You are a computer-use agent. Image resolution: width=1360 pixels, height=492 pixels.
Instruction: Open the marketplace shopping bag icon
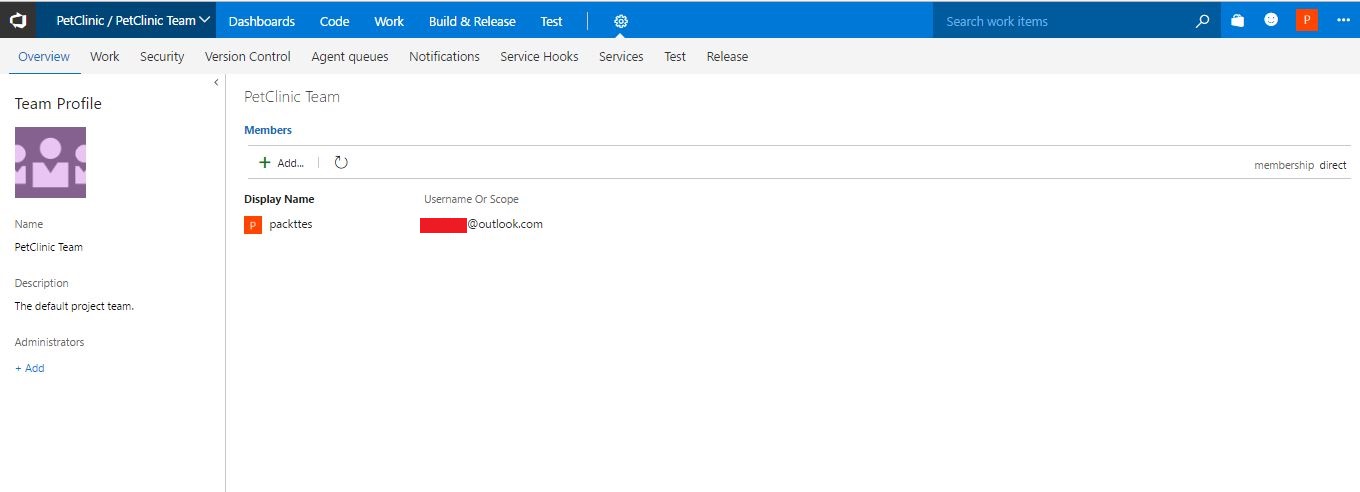(x=1238, y=20)
